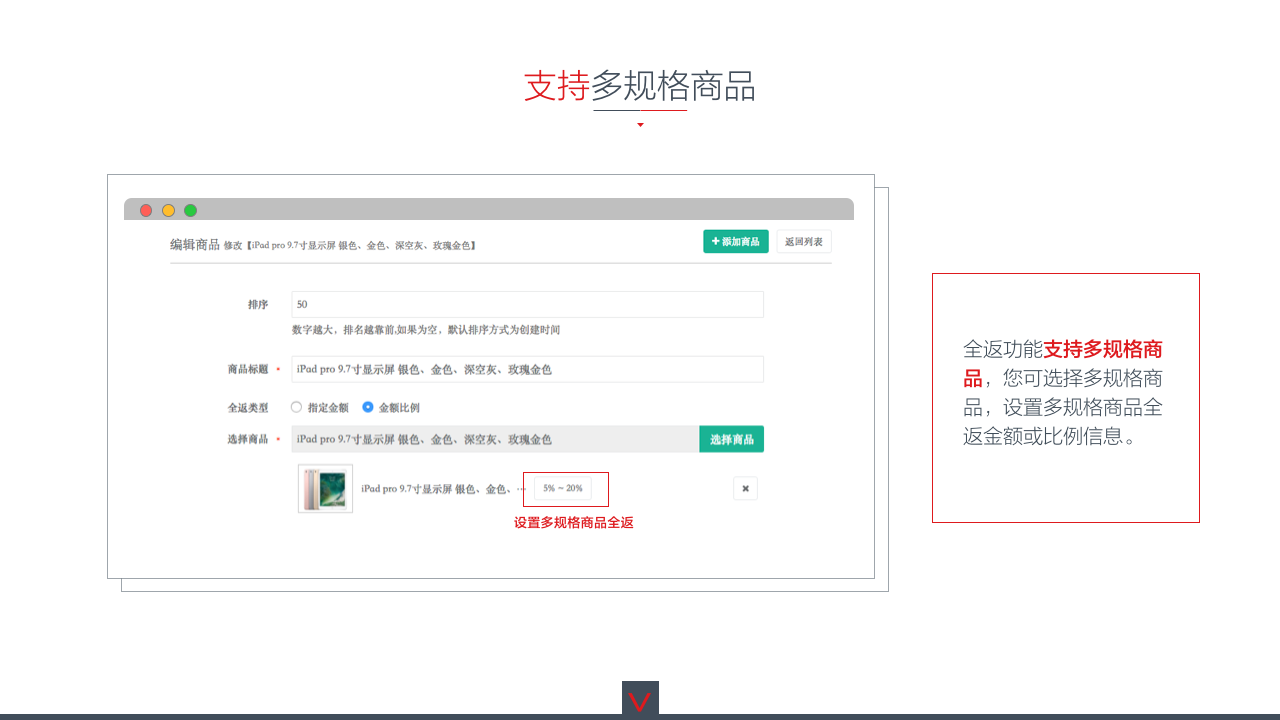Click the red close window dot
Screen dimensions: 1280x720
pyautogui.click(x=146, y=210)
